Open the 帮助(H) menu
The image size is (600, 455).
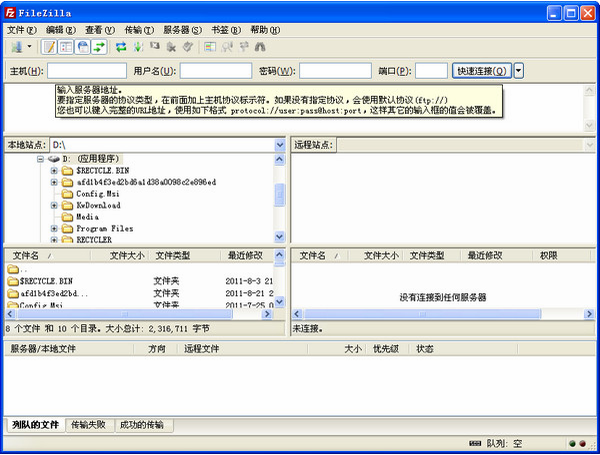(x=265, y=30)
